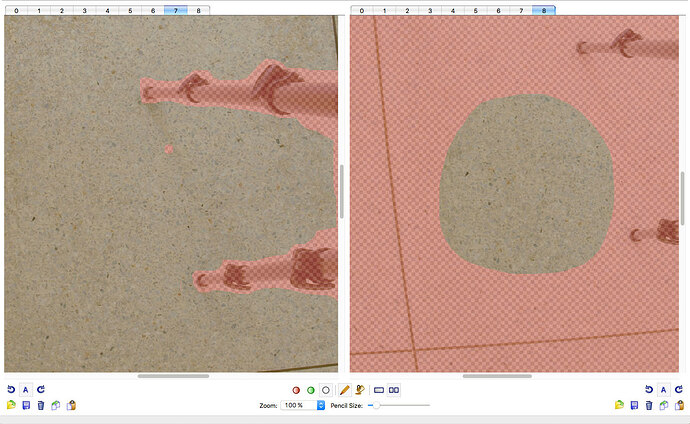Click the right image horizontal scrollbar
The height and width of the screenshot is (424, 690).
(x=497, y=376)
